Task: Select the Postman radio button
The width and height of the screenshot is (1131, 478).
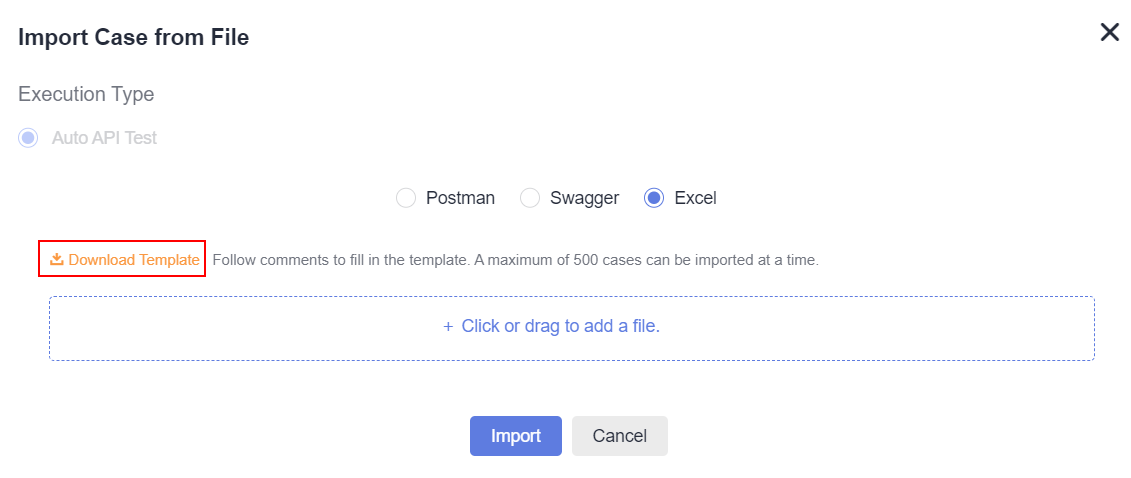Action: [406, 198]
